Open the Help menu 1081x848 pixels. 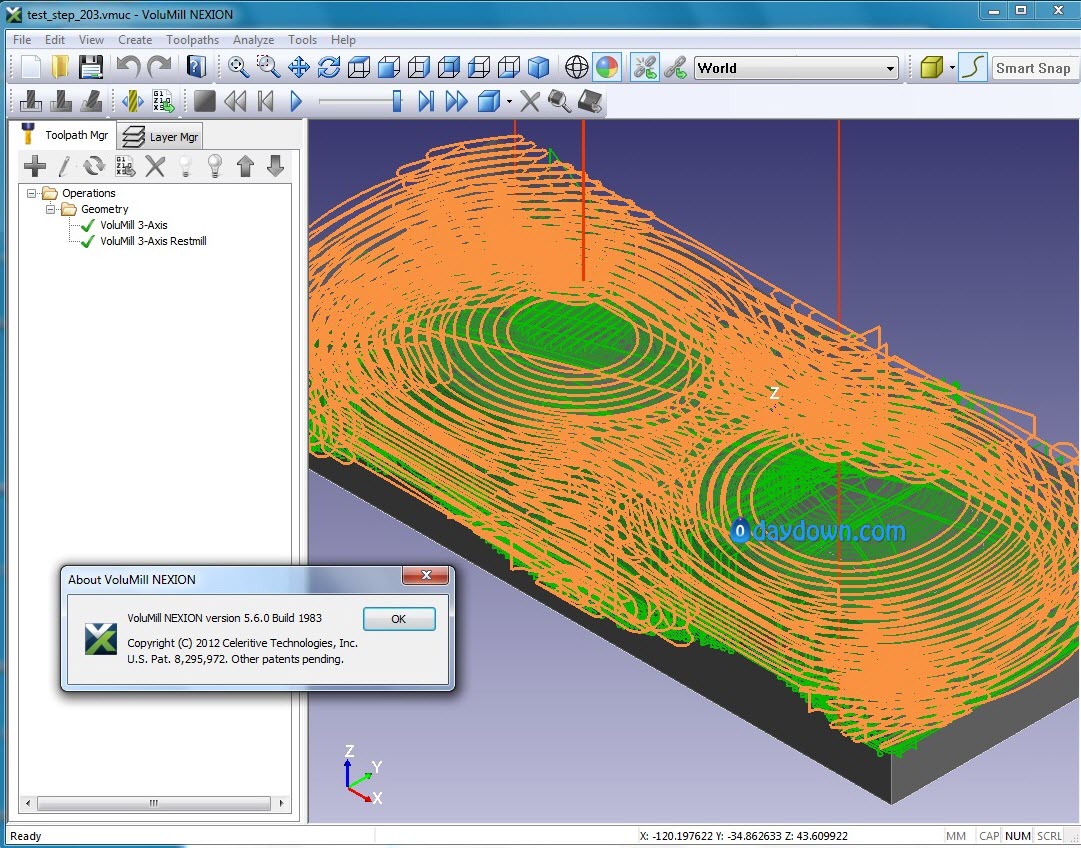pyautogui.click(x=343, y=40)
